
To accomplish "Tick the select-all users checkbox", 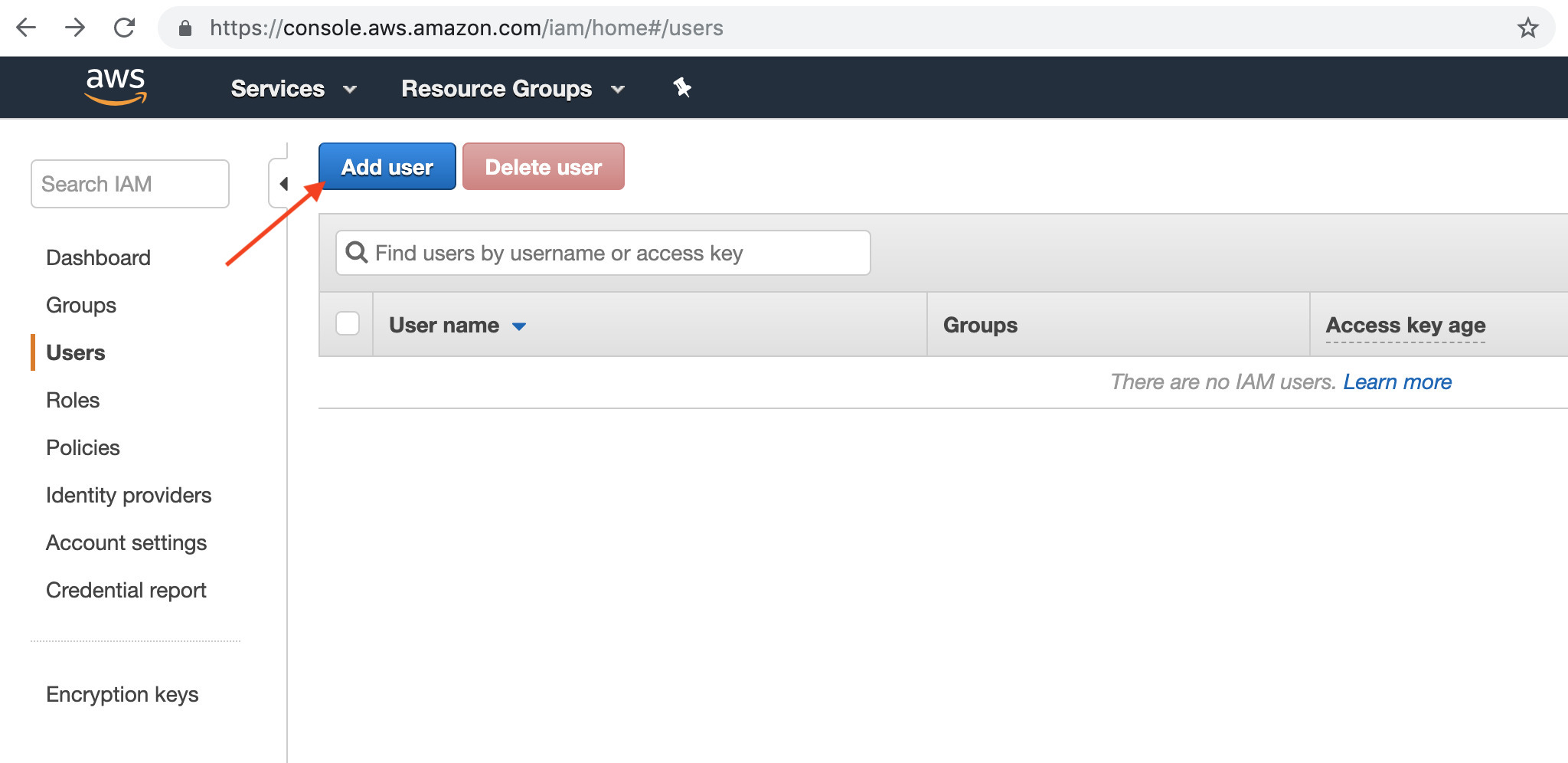I will pos(348,324).
